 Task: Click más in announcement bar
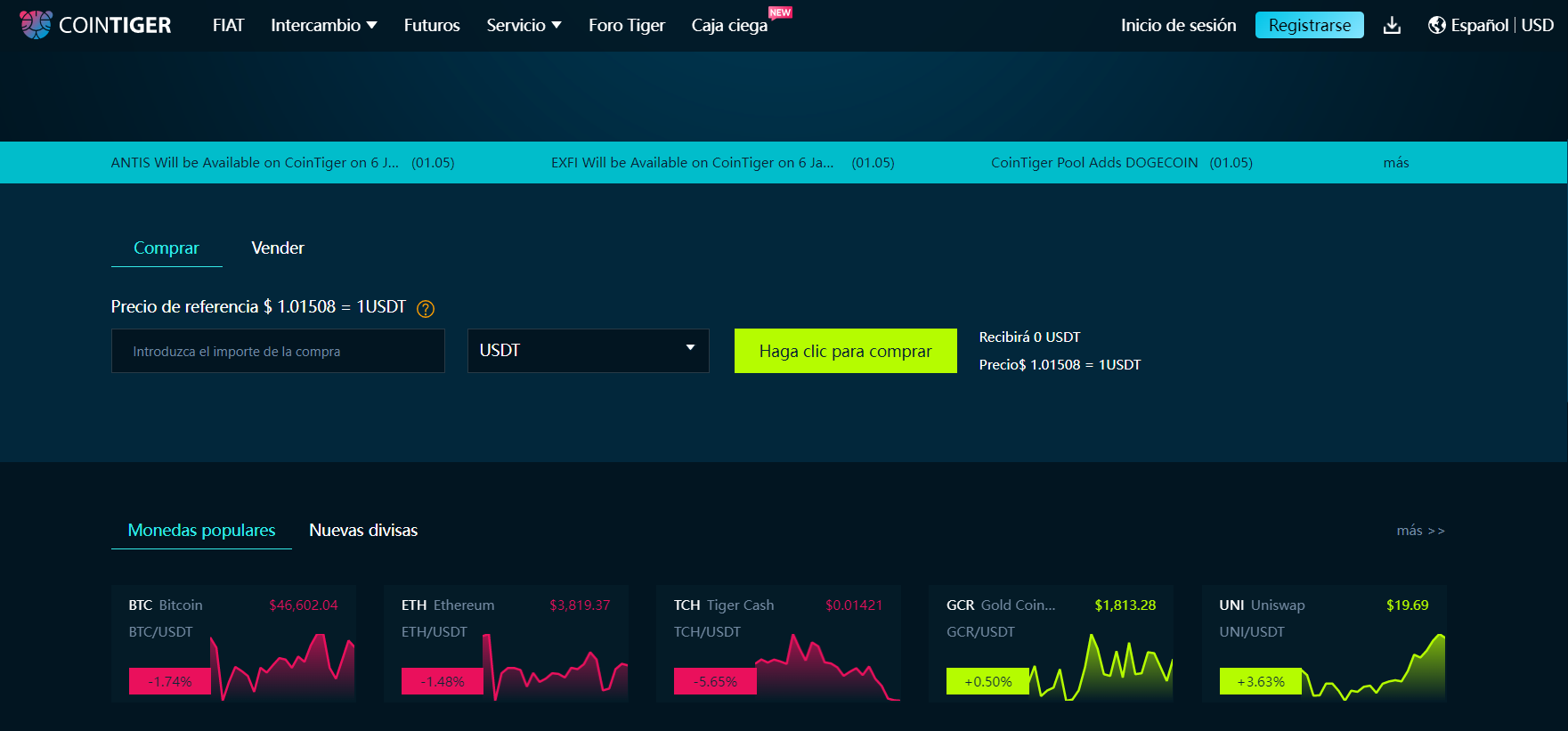(1396, 162)
